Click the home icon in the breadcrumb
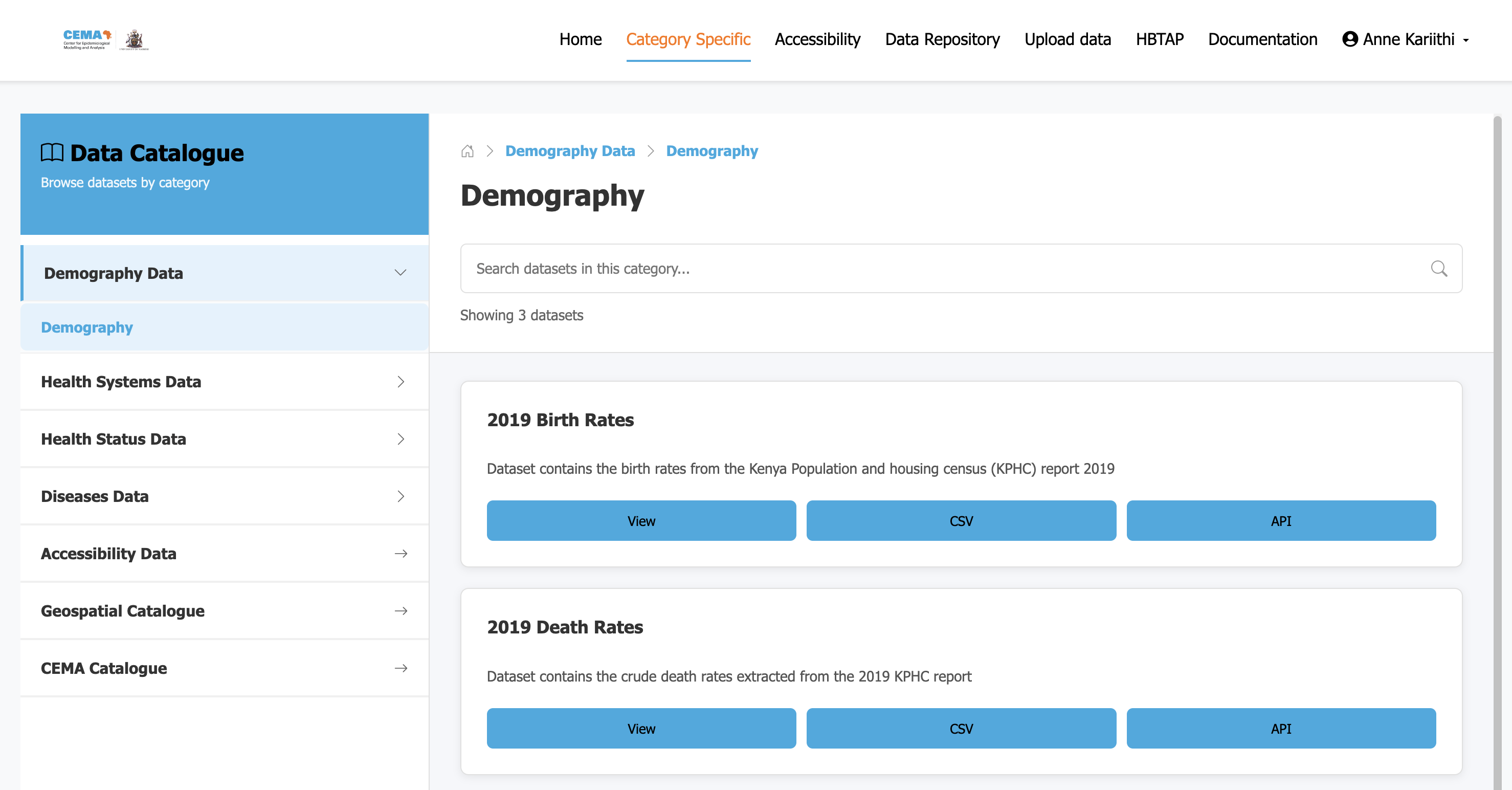This screenshot has width=1512, height=790. pyautogui.click(x=468, y=151)
